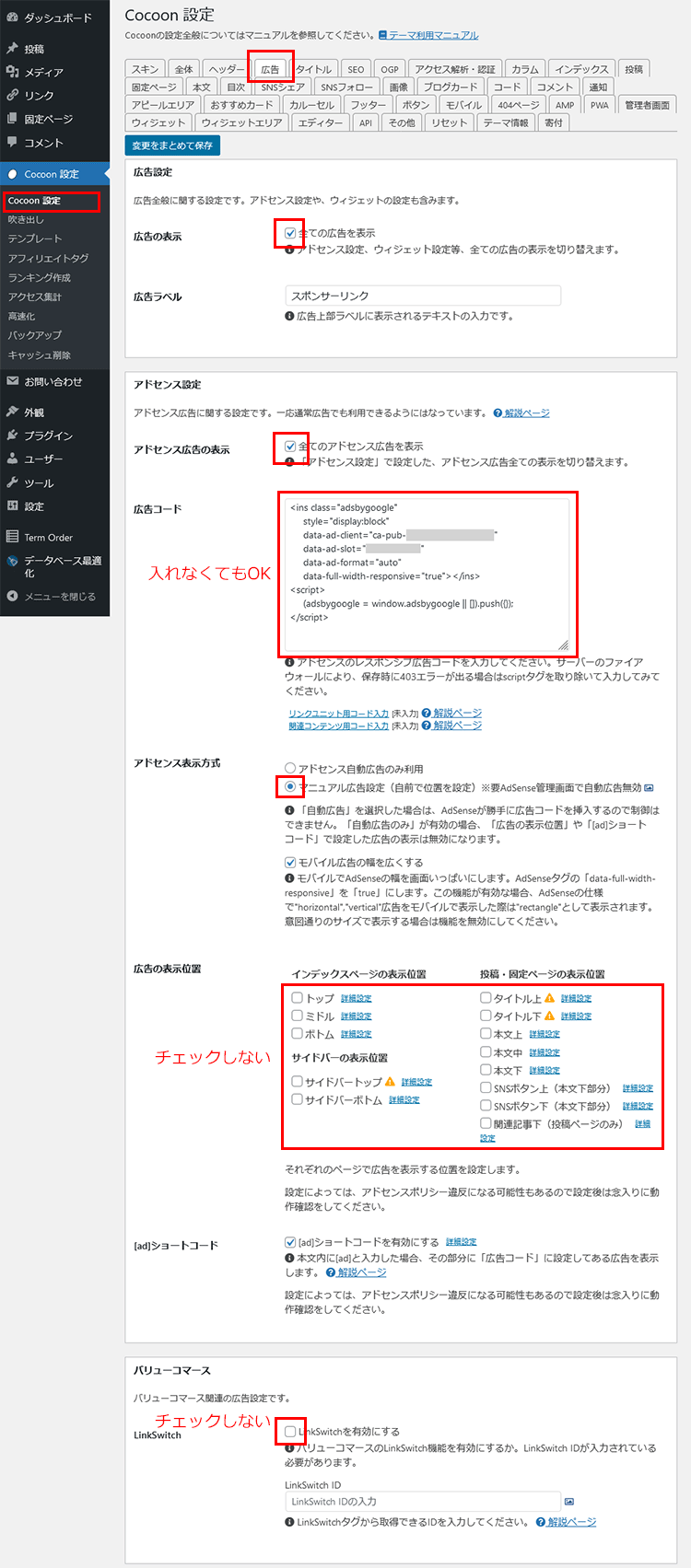
Task: Click inside the 広告コード textarea
Action: pyautogui.click(x=427, y=575)
